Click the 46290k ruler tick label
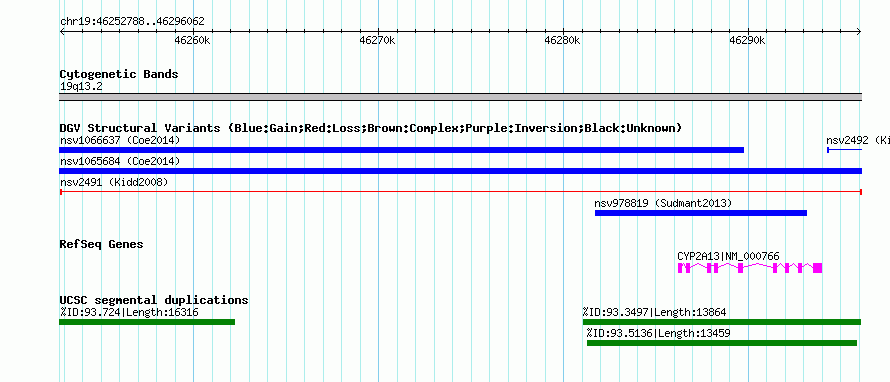 [x=748, y=40]
